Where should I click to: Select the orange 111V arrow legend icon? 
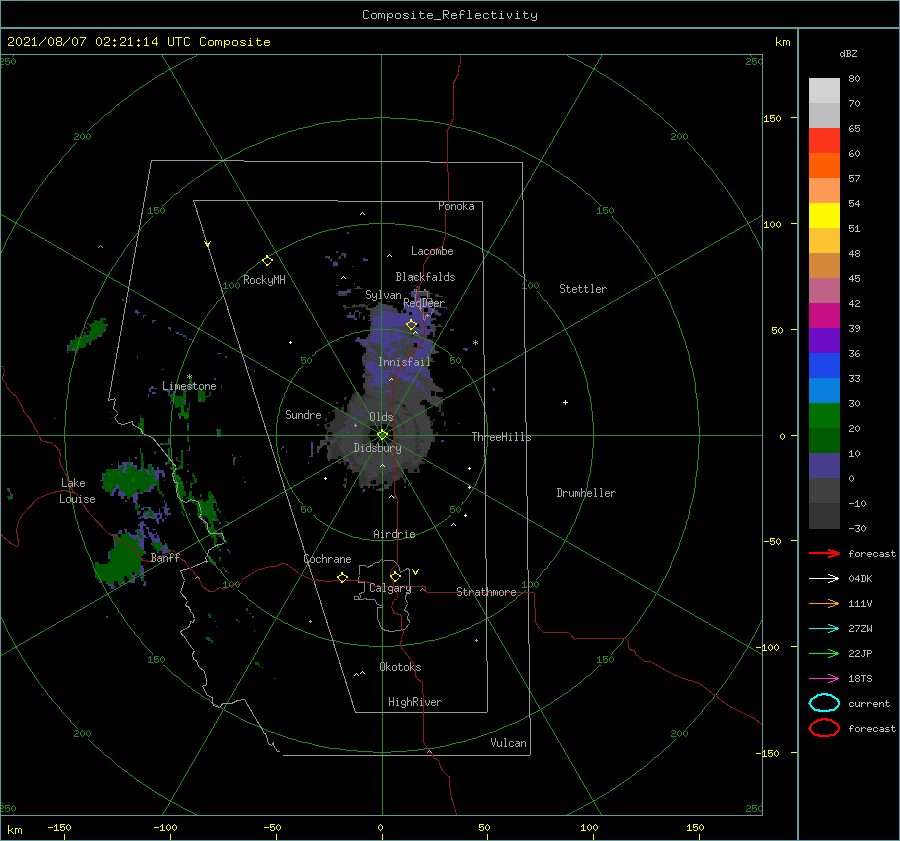coord(824,603)
